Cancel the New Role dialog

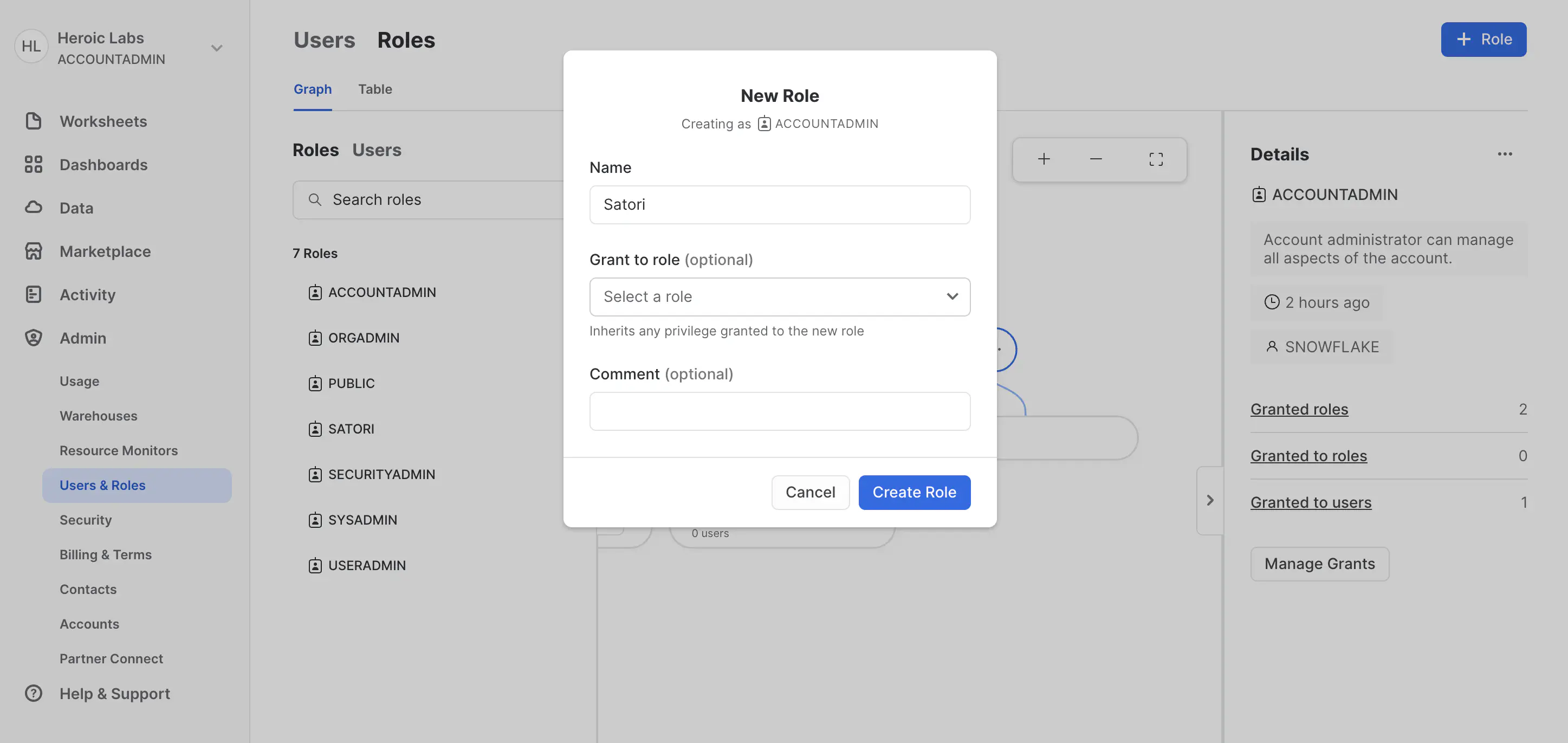tap(809, 492)
